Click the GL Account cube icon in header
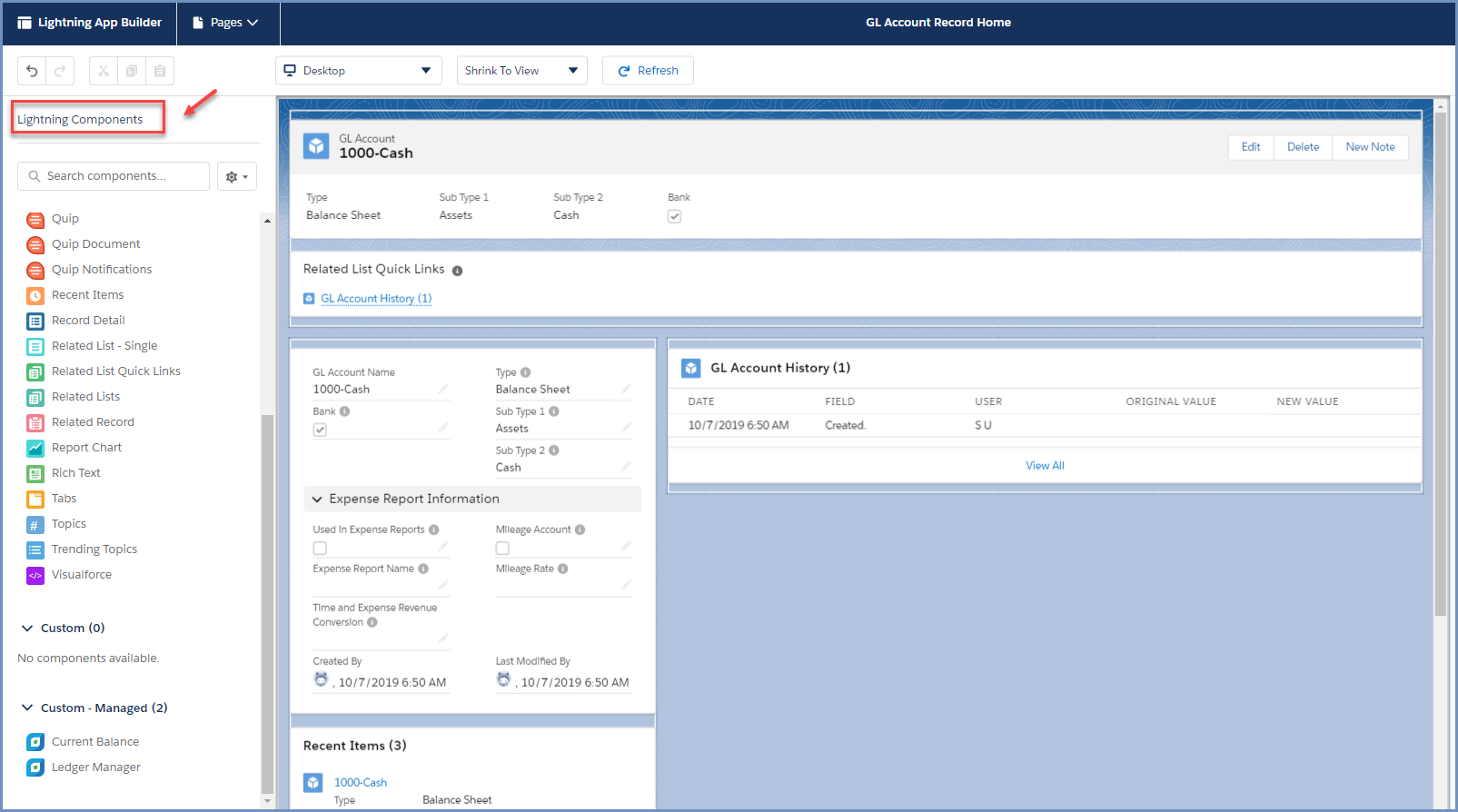 (316, 146)
